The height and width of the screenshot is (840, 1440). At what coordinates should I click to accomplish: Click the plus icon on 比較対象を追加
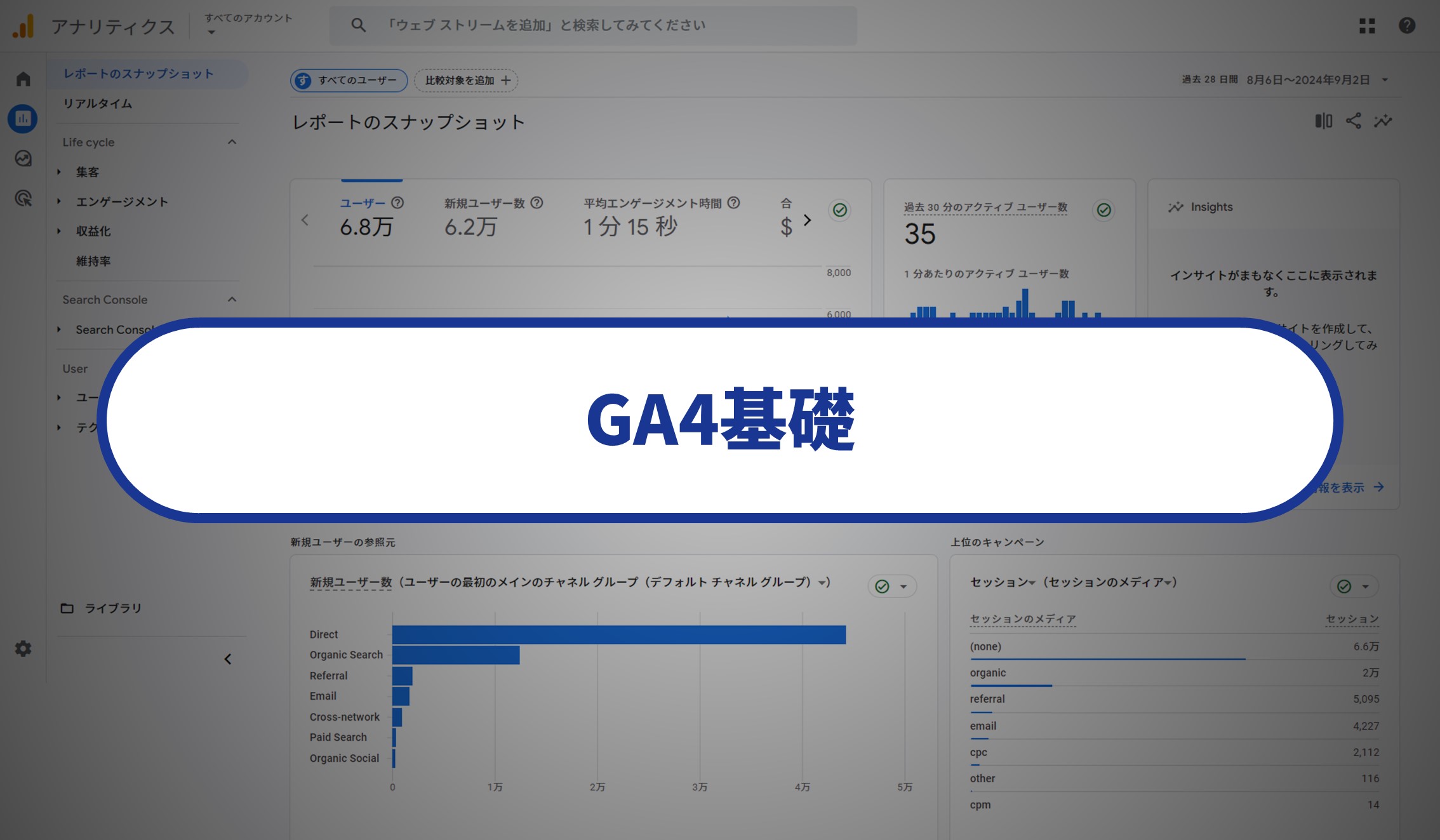pyautogui.click(x=505, y=81)
